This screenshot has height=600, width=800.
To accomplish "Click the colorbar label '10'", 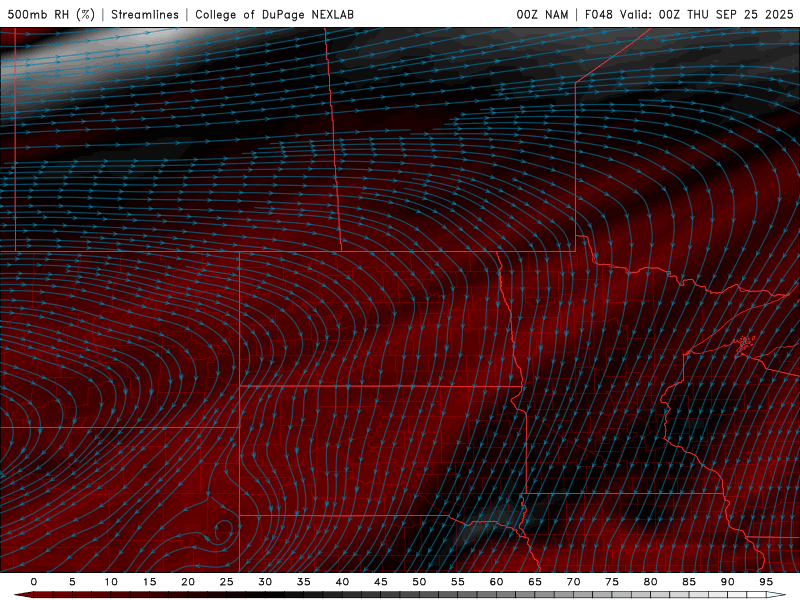I will tap(111, 582).
